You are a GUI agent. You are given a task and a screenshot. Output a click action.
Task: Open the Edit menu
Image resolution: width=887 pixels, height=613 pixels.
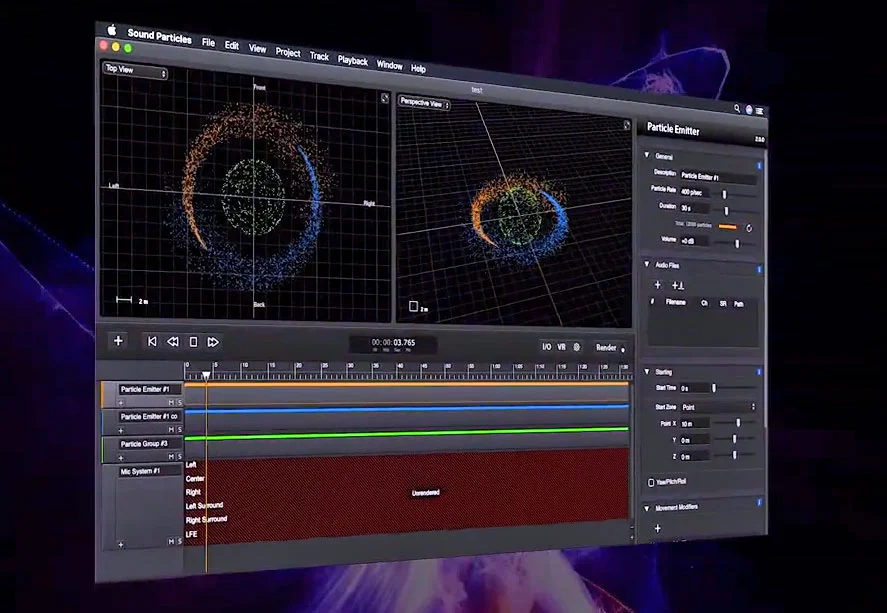(232, 45)
